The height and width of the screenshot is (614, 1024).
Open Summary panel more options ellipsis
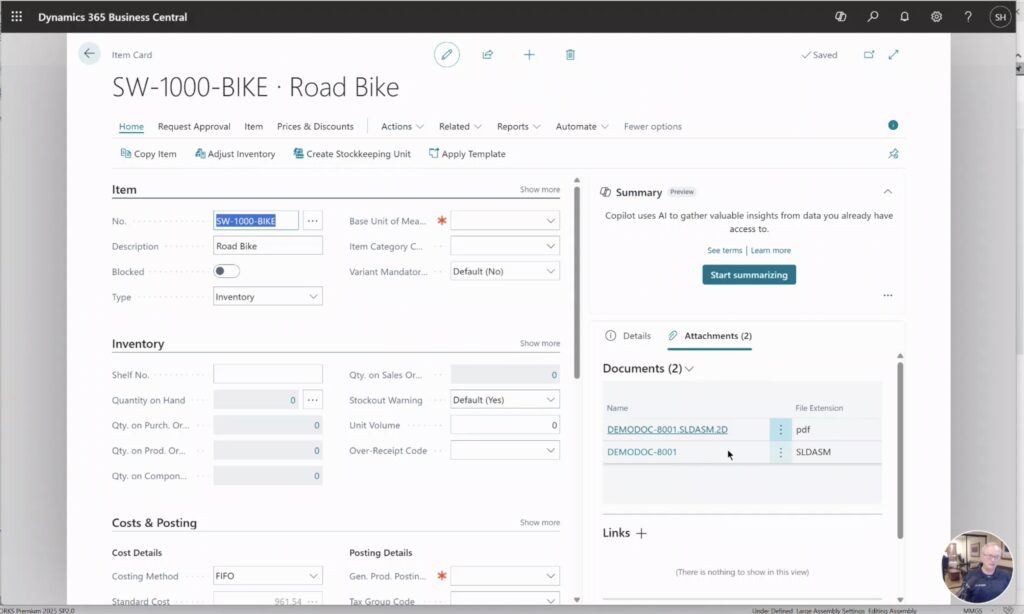[x=888, y=295]
